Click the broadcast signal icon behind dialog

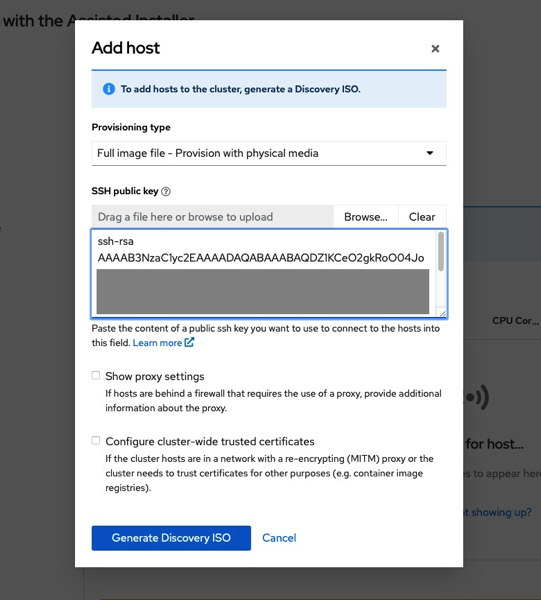[x=476, y=397]
